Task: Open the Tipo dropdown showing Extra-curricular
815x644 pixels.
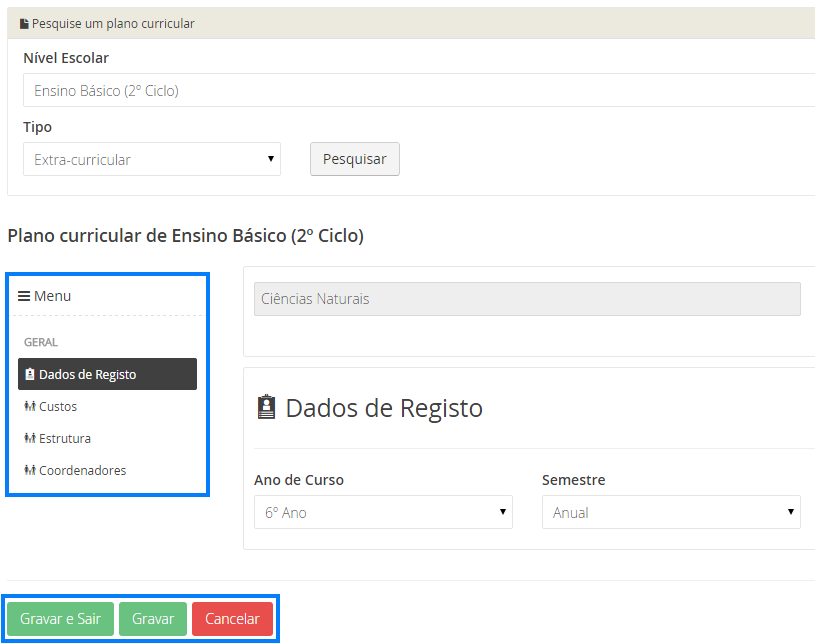Action: pyautogui.click(x=152, y=159)
